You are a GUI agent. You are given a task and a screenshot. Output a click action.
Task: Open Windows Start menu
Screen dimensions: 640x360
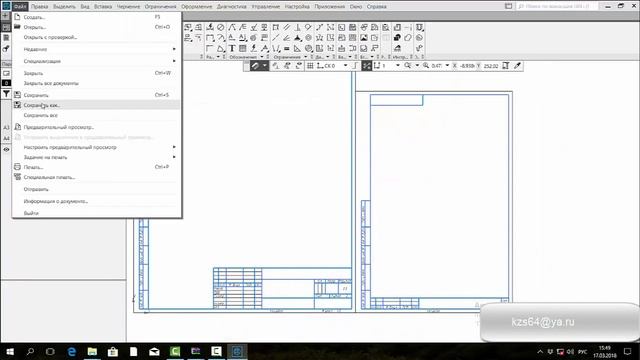click(10, 351)
